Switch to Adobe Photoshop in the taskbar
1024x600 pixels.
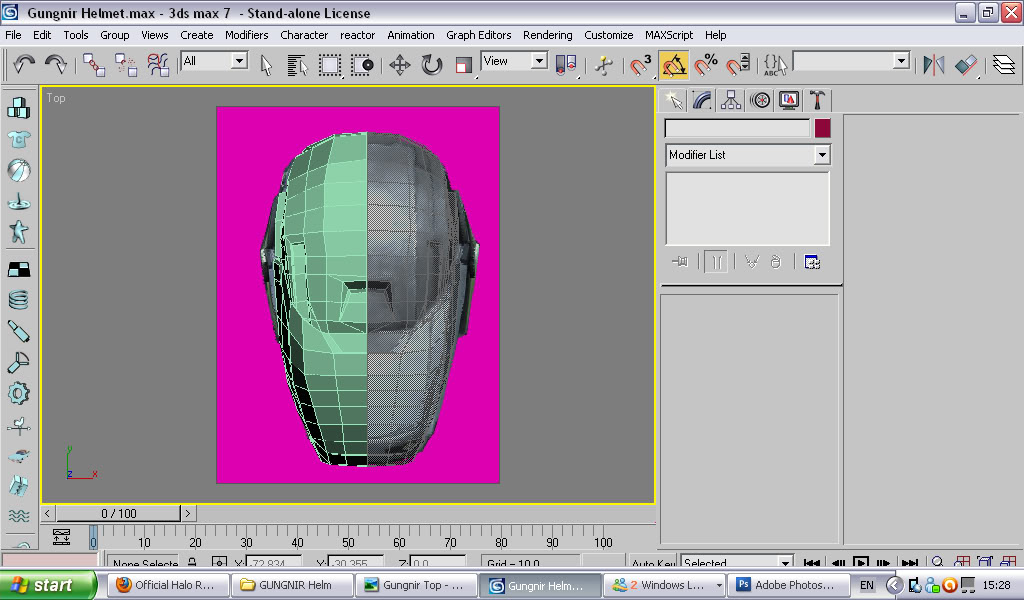788,585
